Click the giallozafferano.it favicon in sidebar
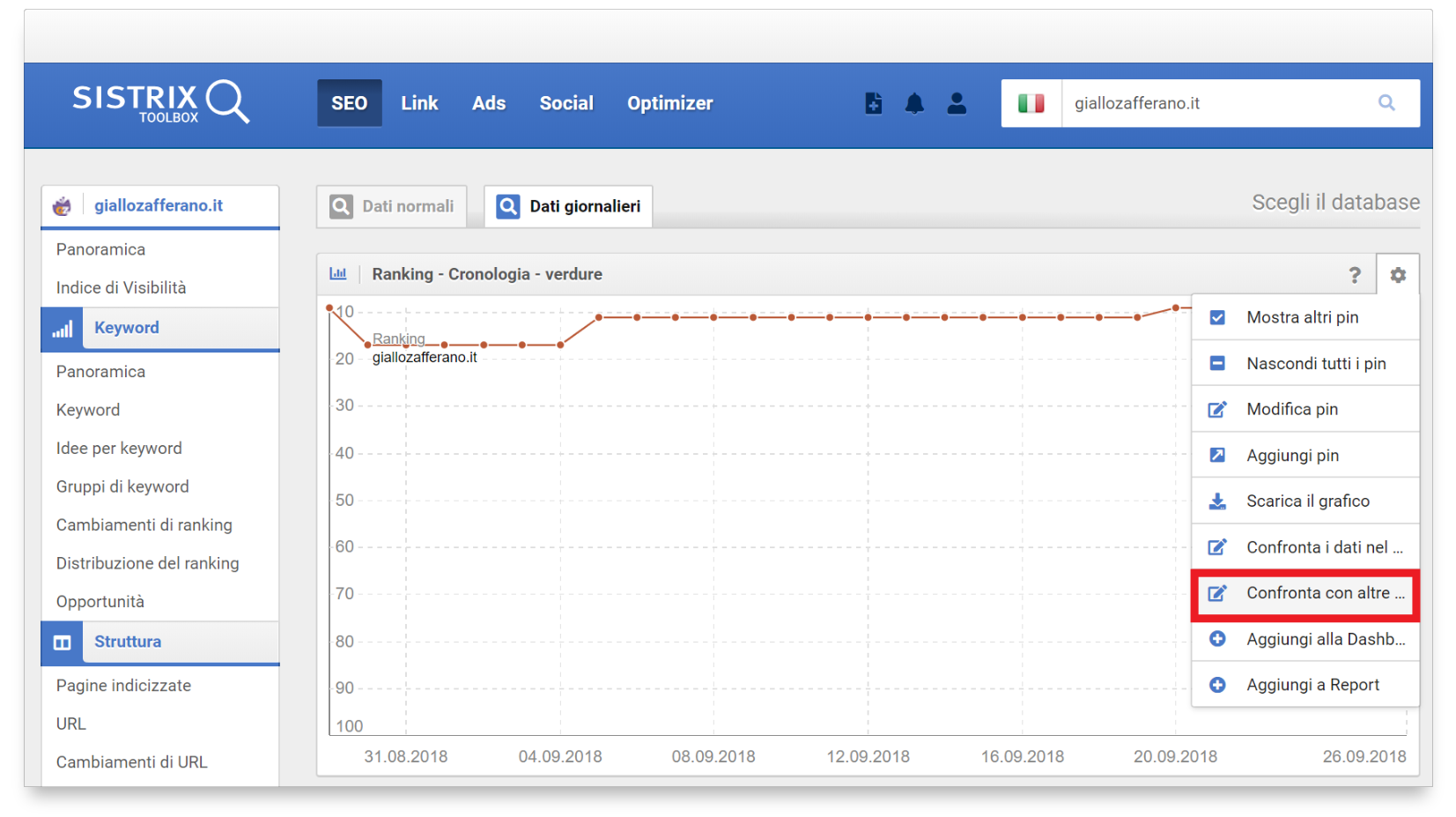Viewport: 1456px width, 817px height. [x=62, y=206]
